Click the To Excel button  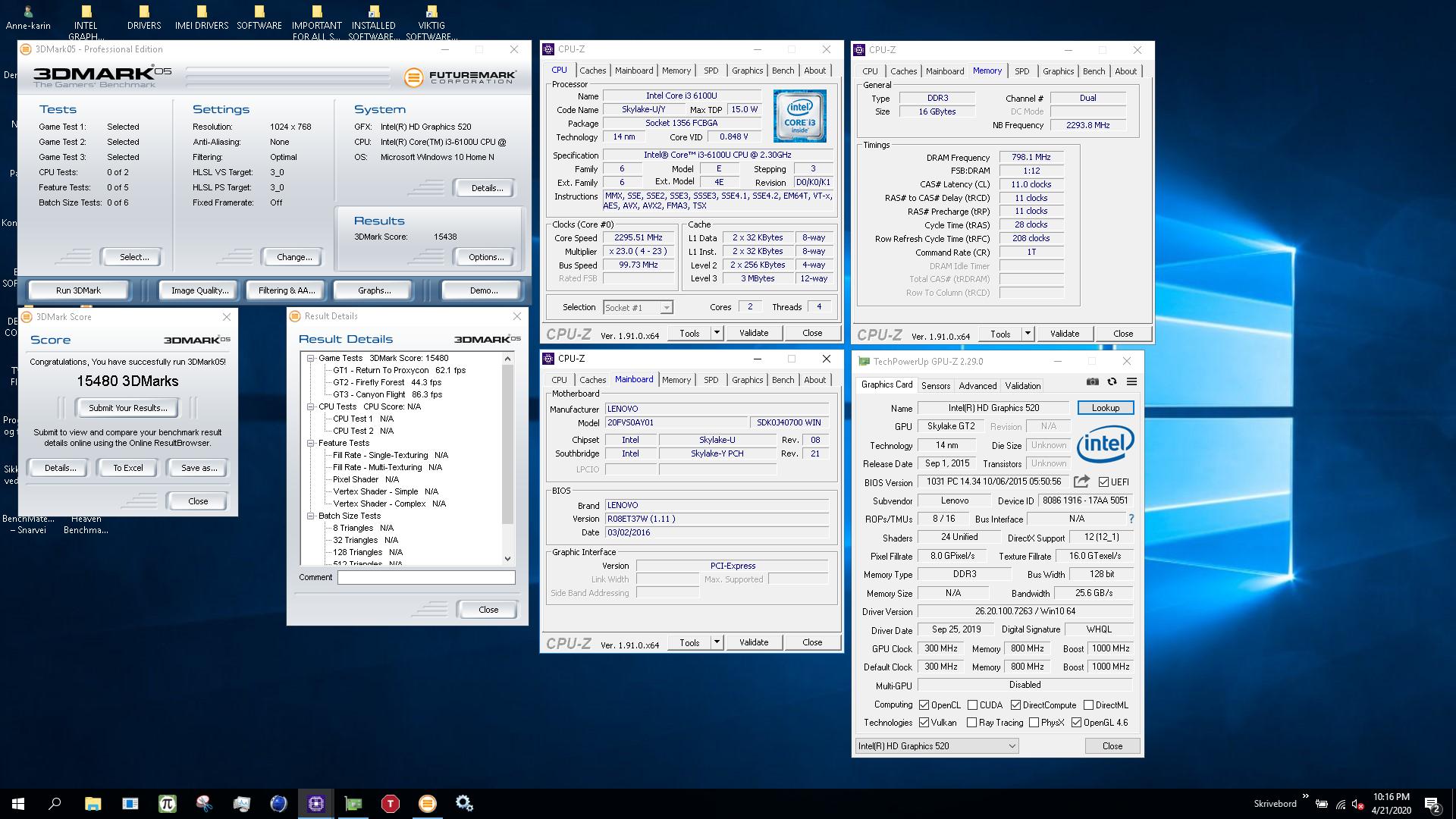tap(127, 468)
